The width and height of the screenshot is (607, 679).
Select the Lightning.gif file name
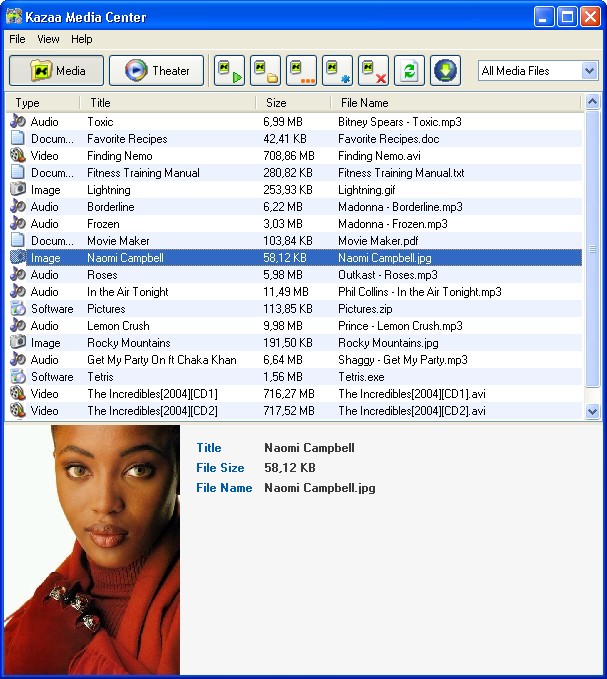367,190
